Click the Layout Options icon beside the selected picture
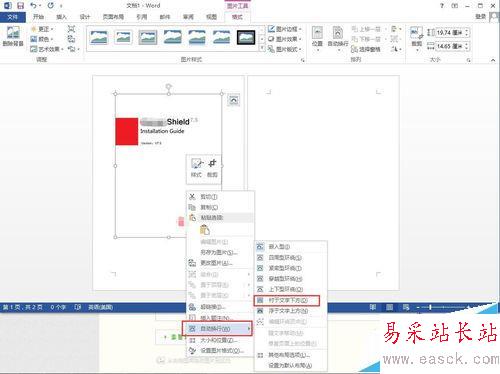Screen dimensions: 500x374 tap(234, 100)
